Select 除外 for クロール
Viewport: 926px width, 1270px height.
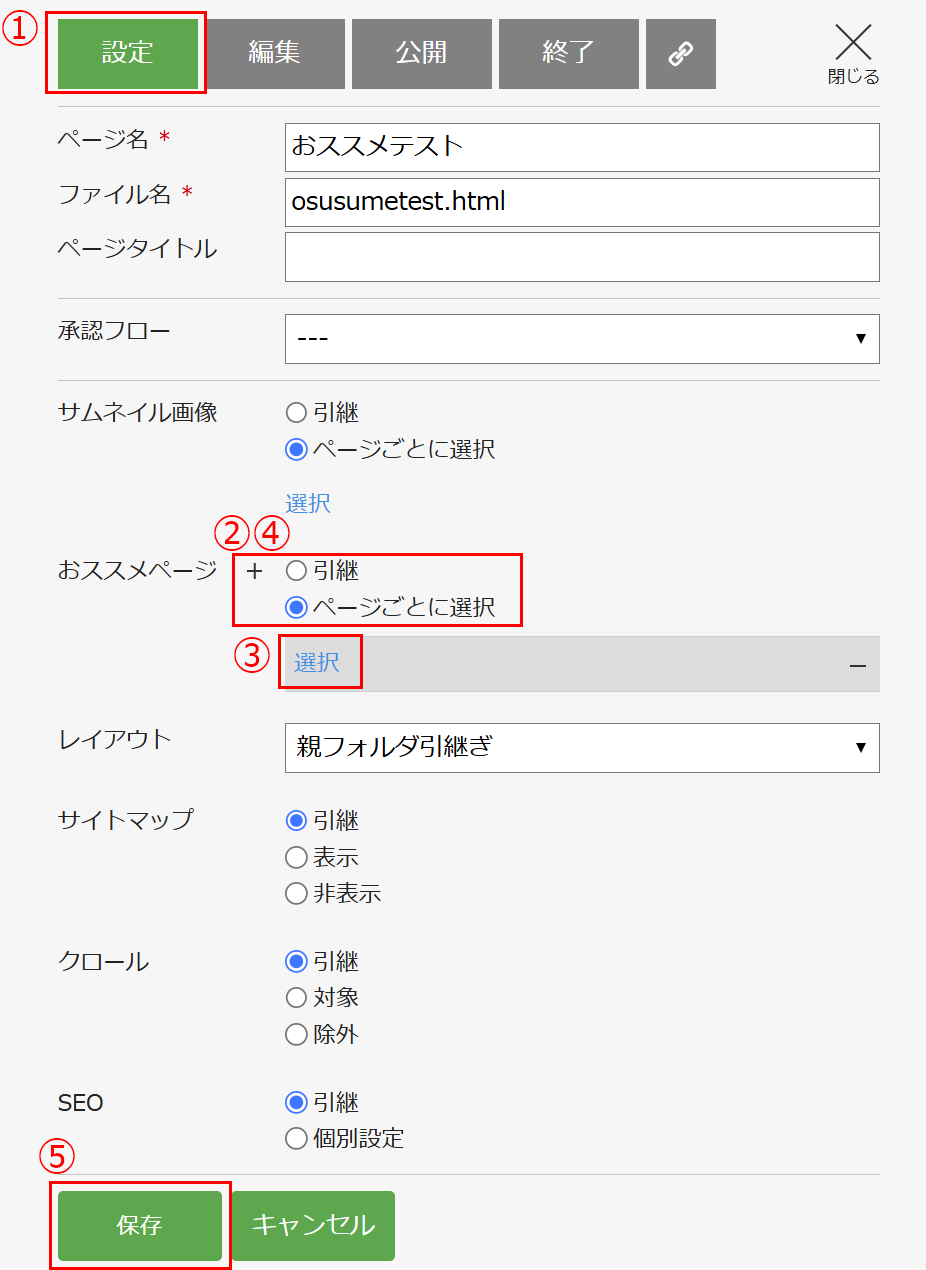296,1034
